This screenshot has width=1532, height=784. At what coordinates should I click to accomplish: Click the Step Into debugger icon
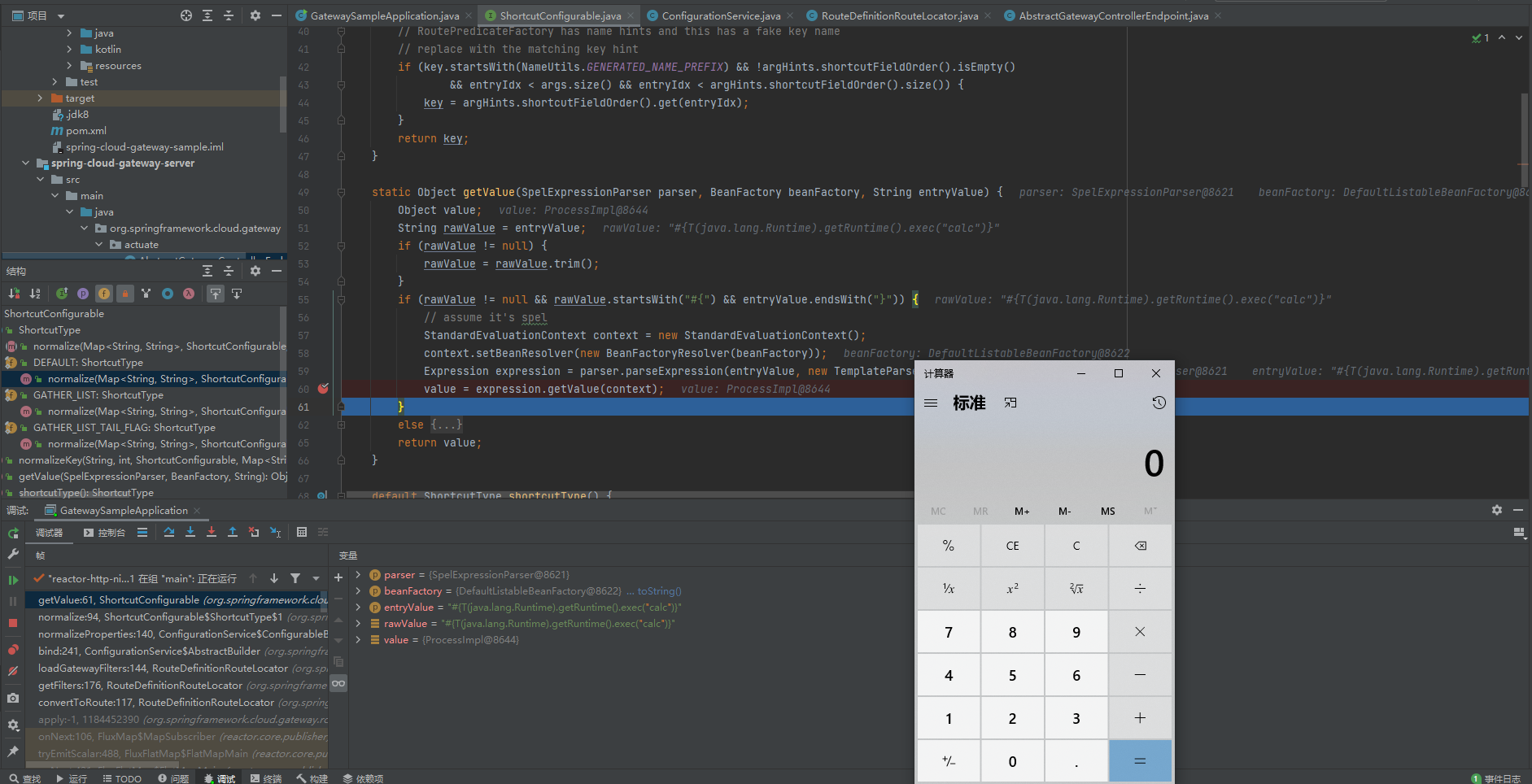coord(190,533)
